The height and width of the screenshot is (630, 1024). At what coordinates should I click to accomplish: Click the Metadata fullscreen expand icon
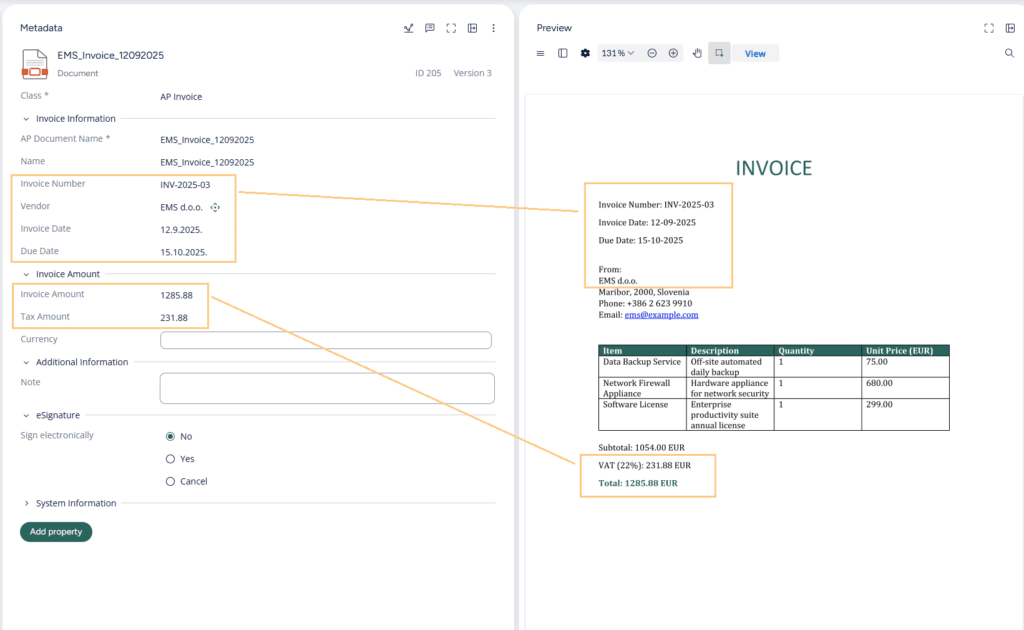[451, 28]
